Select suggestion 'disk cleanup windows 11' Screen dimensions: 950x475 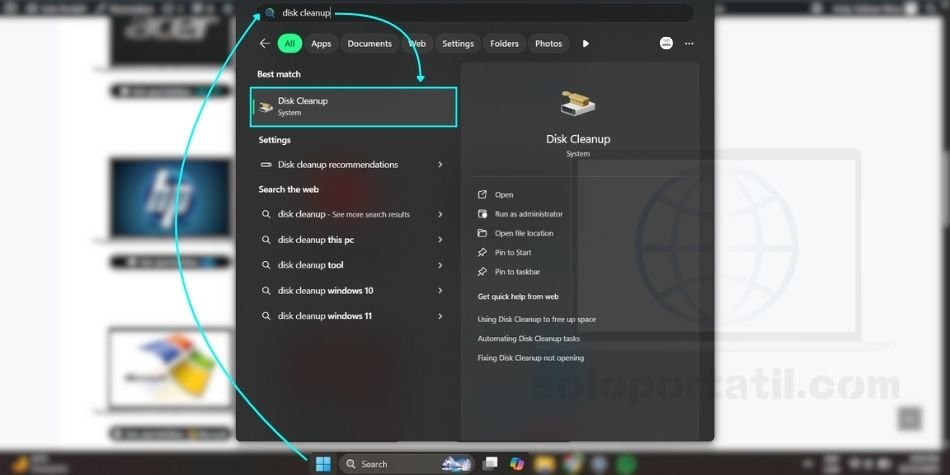pos(351,316)
